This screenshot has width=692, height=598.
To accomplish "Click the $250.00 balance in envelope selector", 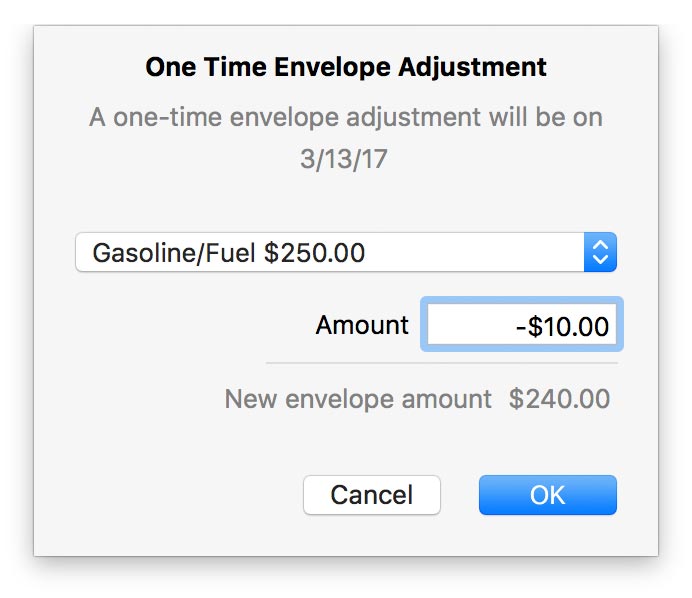I will (315, 253).
